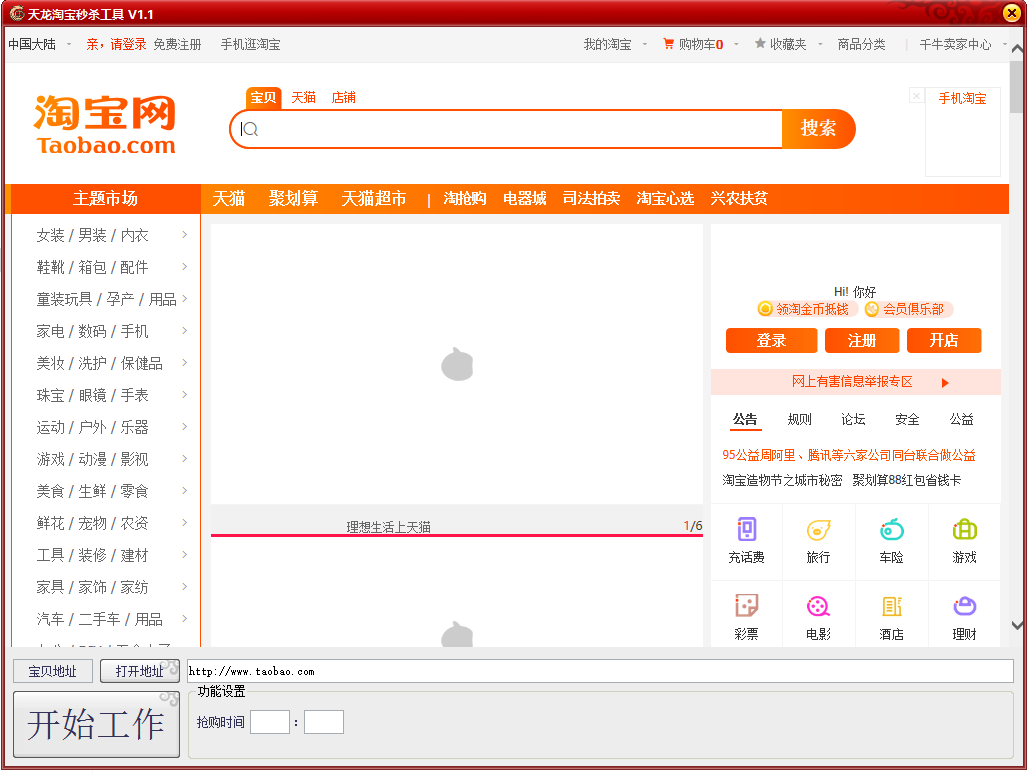The height and width of the screenshot is (775, 1030).
Task: Open the 商品分类 link
Action: (861, 44)
